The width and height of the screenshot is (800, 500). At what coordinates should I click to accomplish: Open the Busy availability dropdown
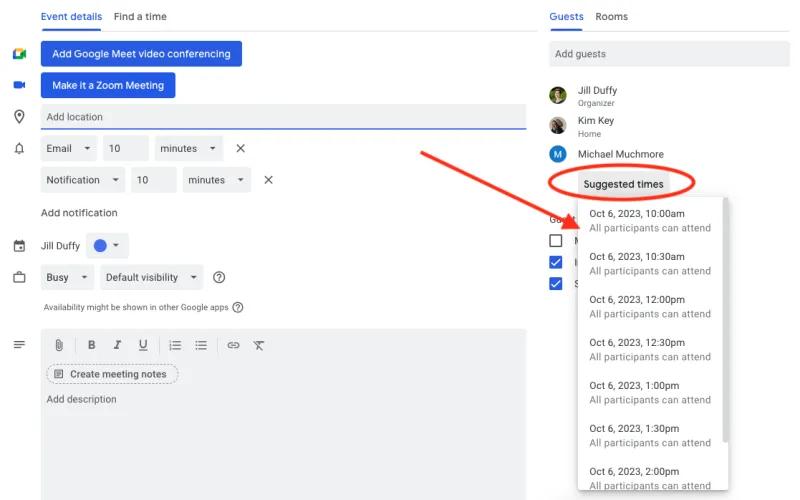(69, 278)
